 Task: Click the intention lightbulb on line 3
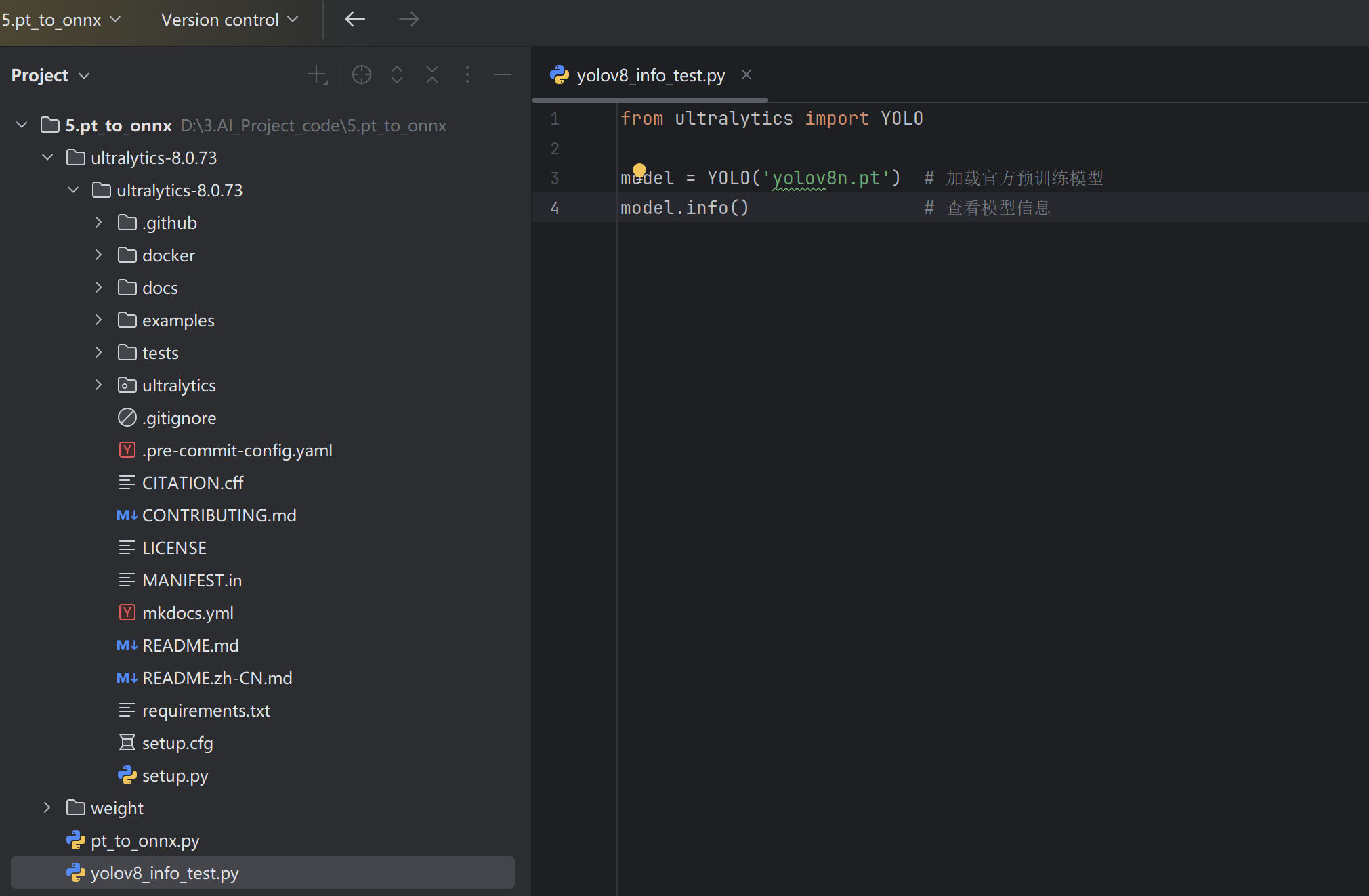(x=639, y=171)
